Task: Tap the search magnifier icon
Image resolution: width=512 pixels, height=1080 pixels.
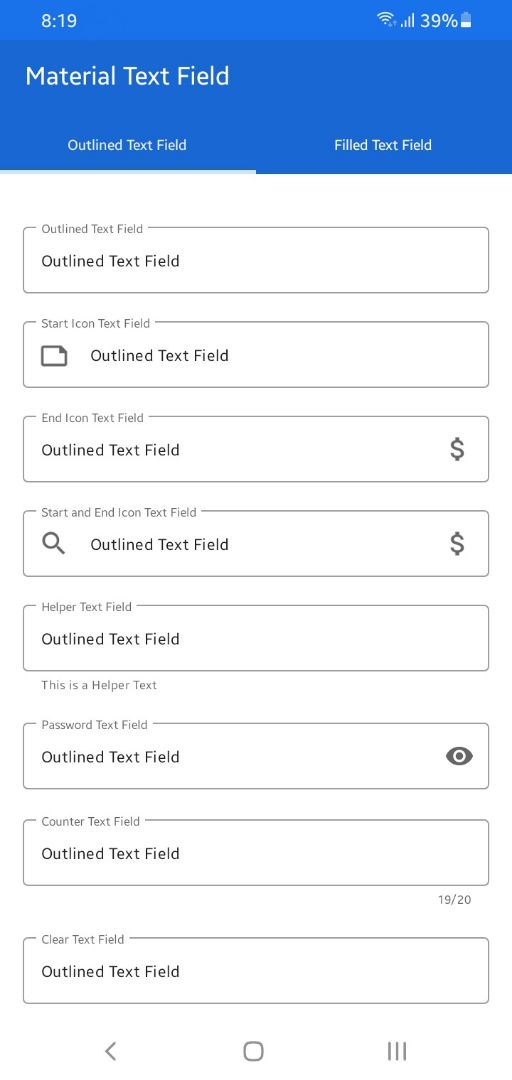Action: (54, 544)
